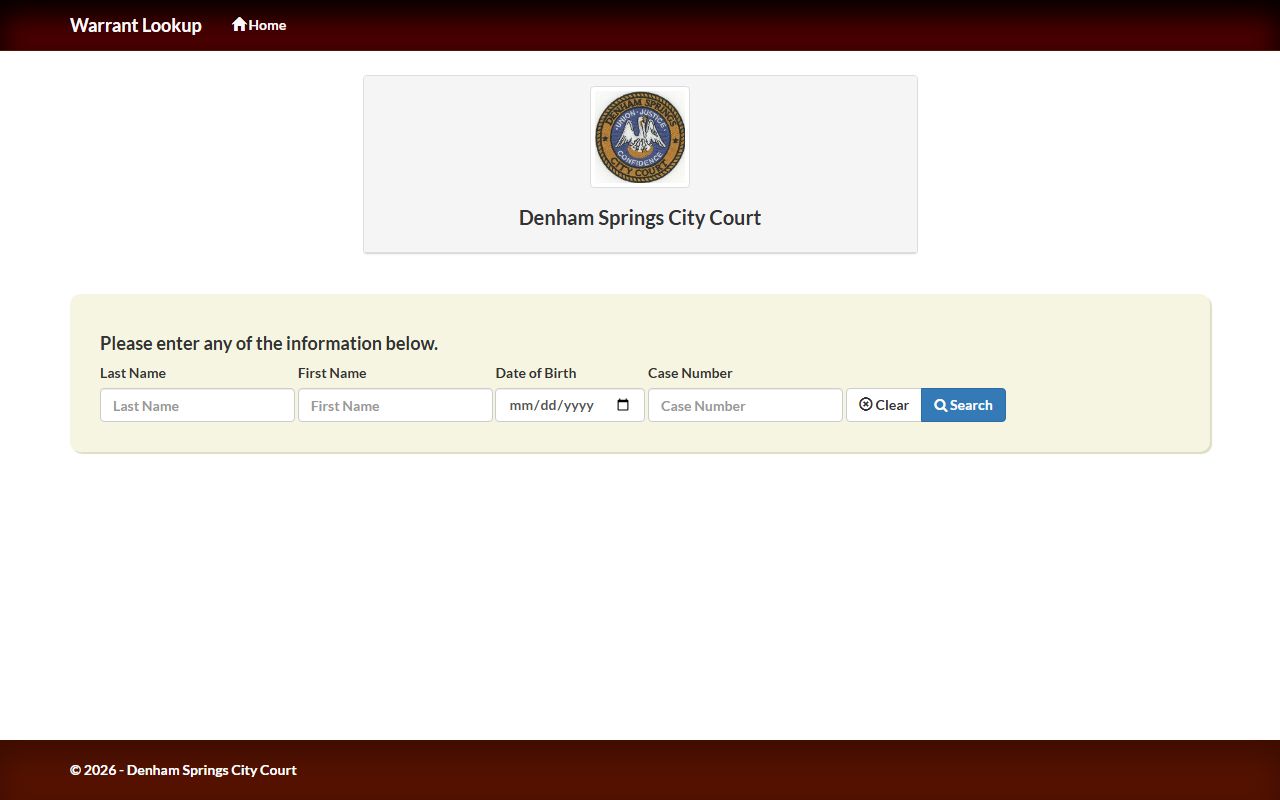Select the year segment of the date field
1280x800 pixels.
(x=578, y=405)
